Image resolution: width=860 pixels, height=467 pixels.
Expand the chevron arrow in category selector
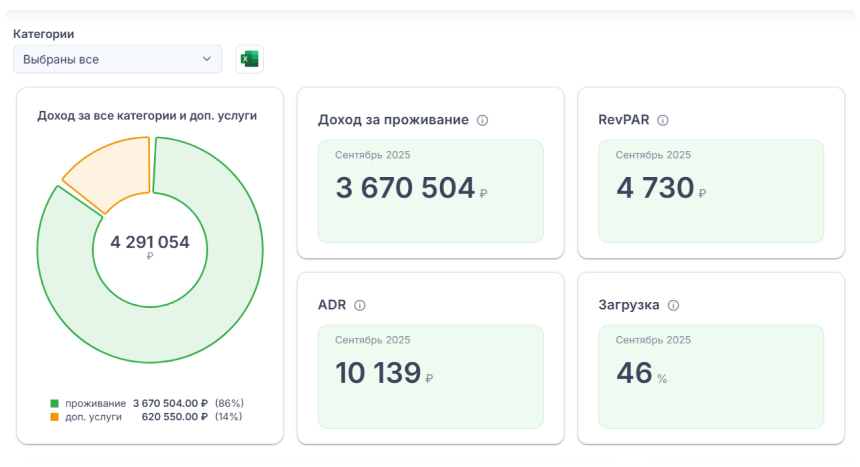click(207, 60)
